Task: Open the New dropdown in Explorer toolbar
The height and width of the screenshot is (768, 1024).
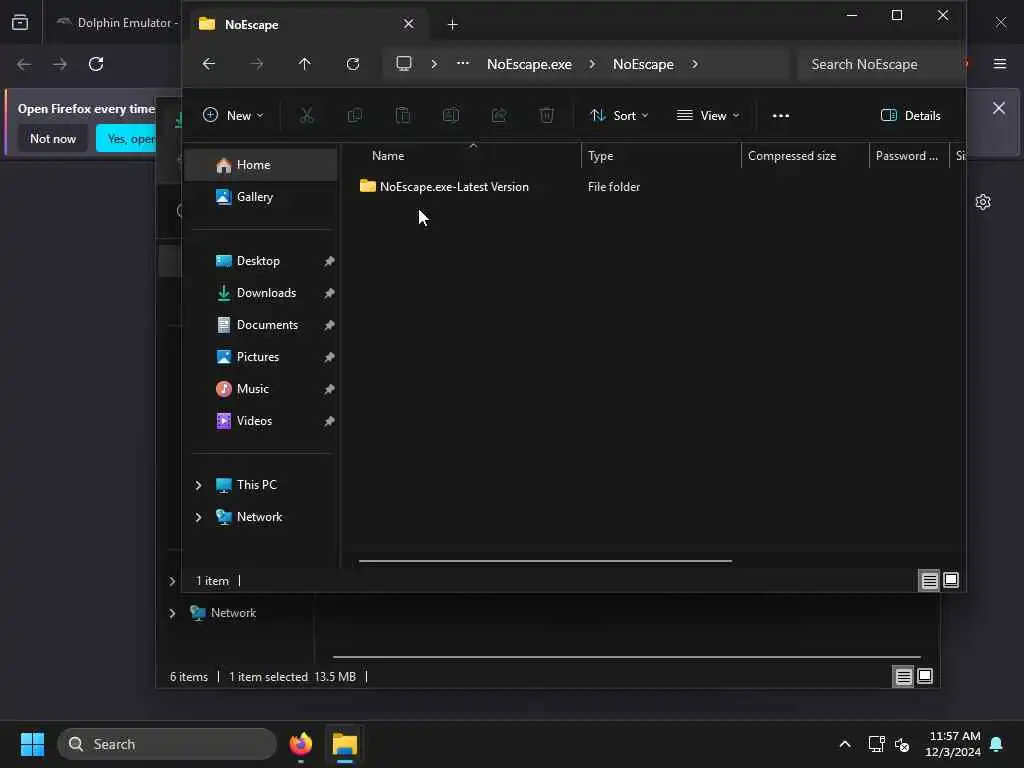Action: [233, 116]
